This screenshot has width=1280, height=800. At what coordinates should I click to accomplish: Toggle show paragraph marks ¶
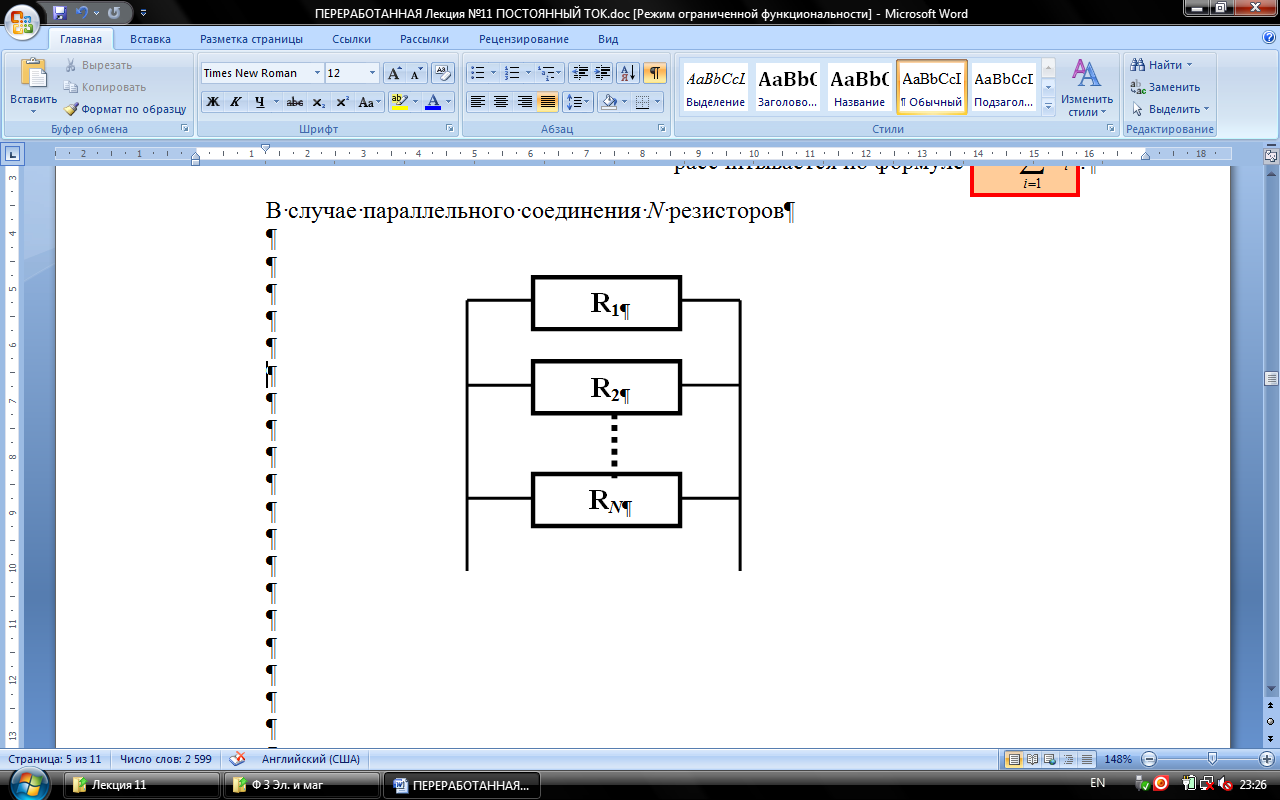coord(655,73)
